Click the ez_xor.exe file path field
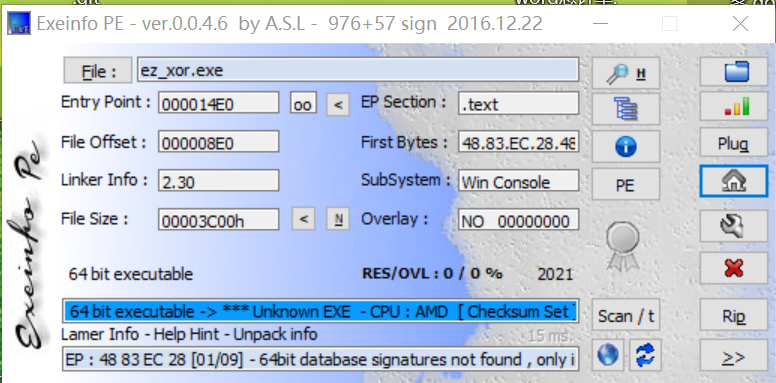776x383 pixels. coord(358,70)
